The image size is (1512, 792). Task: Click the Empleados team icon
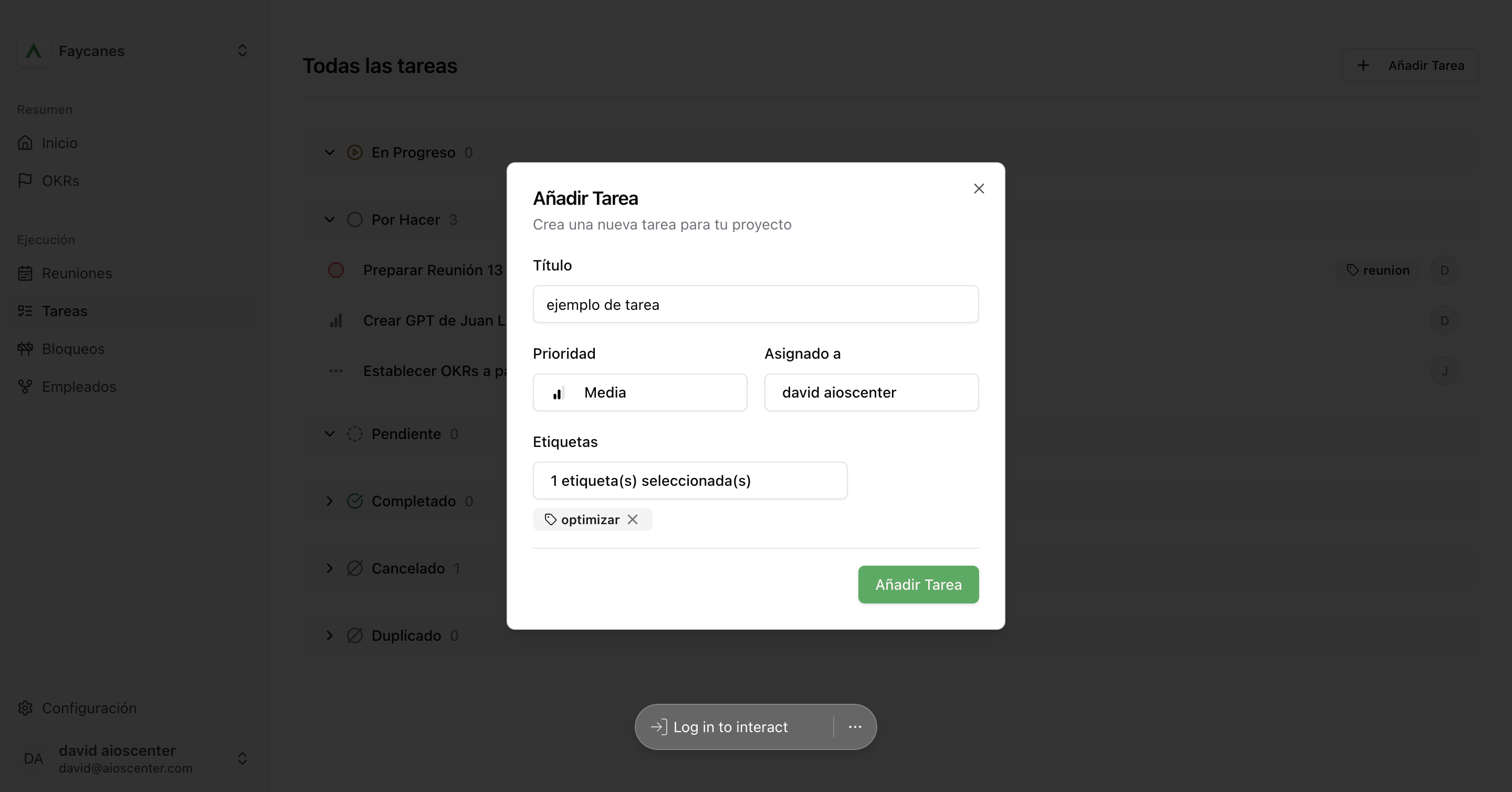click(25, 387)
